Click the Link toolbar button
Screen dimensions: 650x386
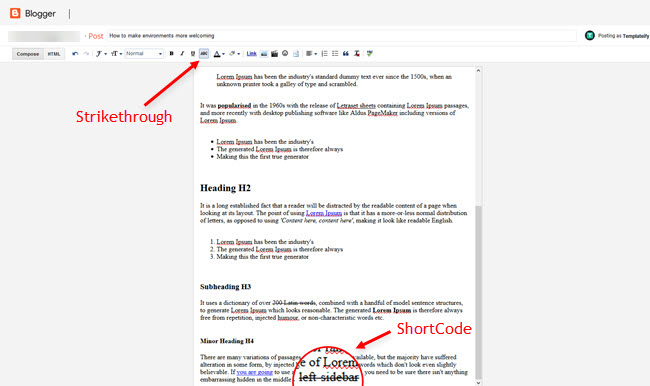point(252,53)
